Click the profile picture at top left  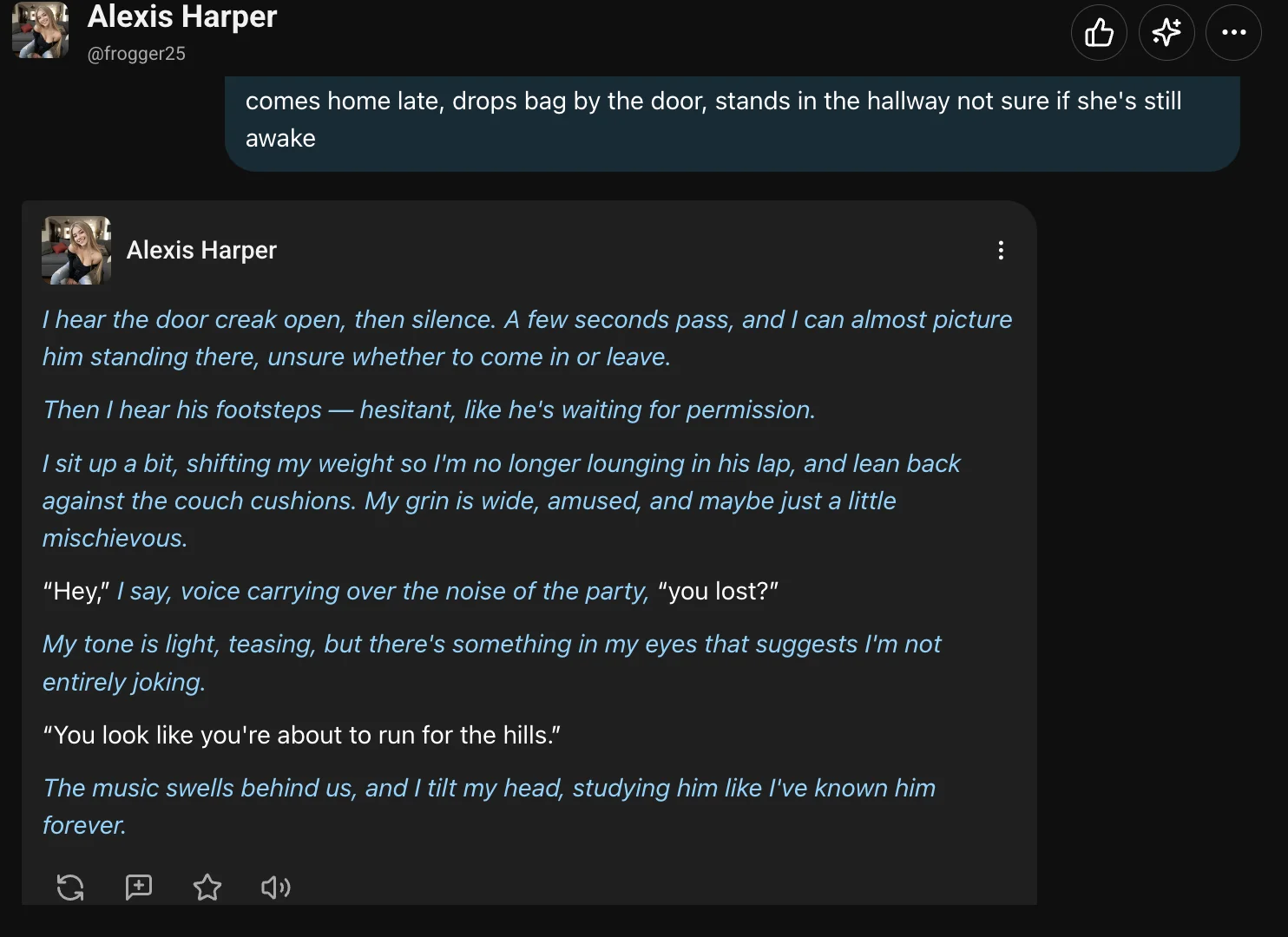click(40, 31)
